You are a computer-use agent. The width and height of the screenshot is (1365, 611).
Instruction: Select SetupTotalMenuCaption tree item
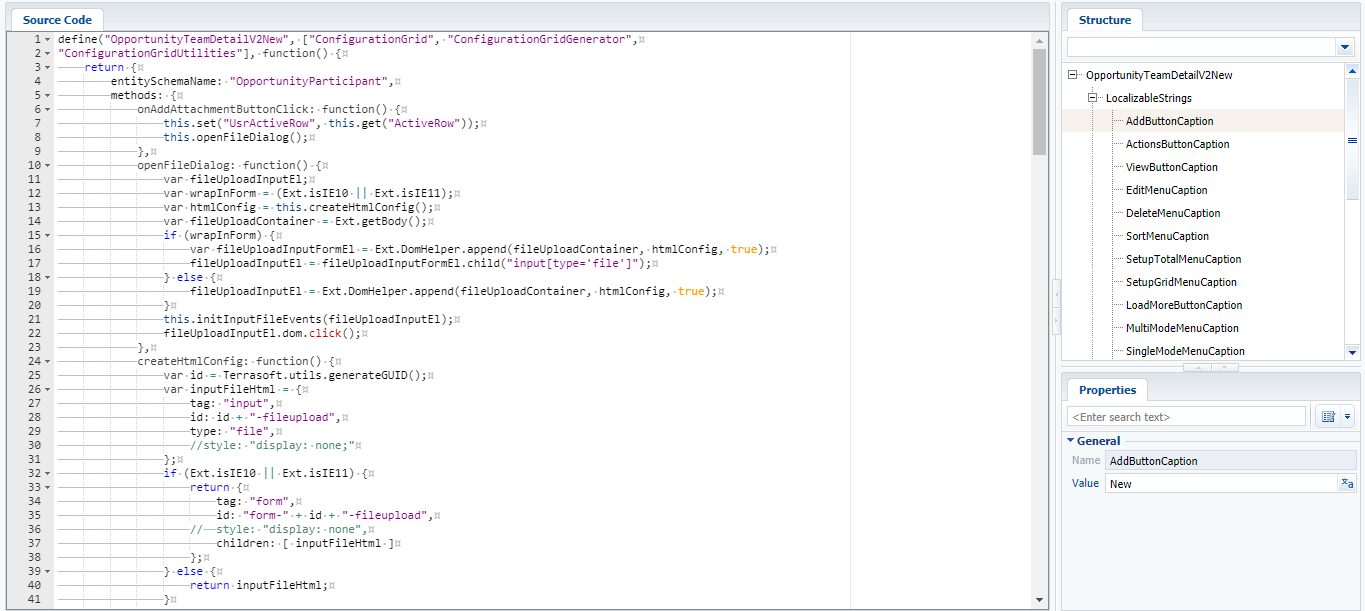coord(1183,259)
